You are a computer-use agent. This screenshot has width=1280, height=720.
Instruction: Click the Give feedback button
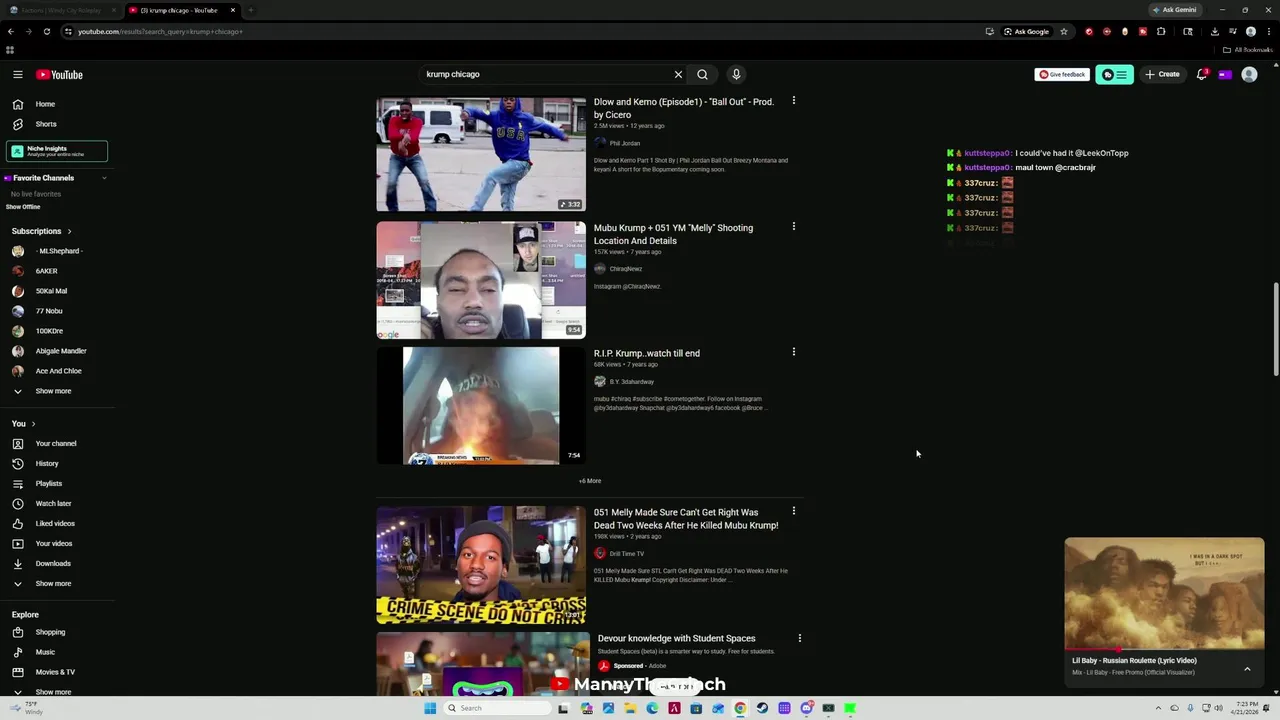(1062, 74)
